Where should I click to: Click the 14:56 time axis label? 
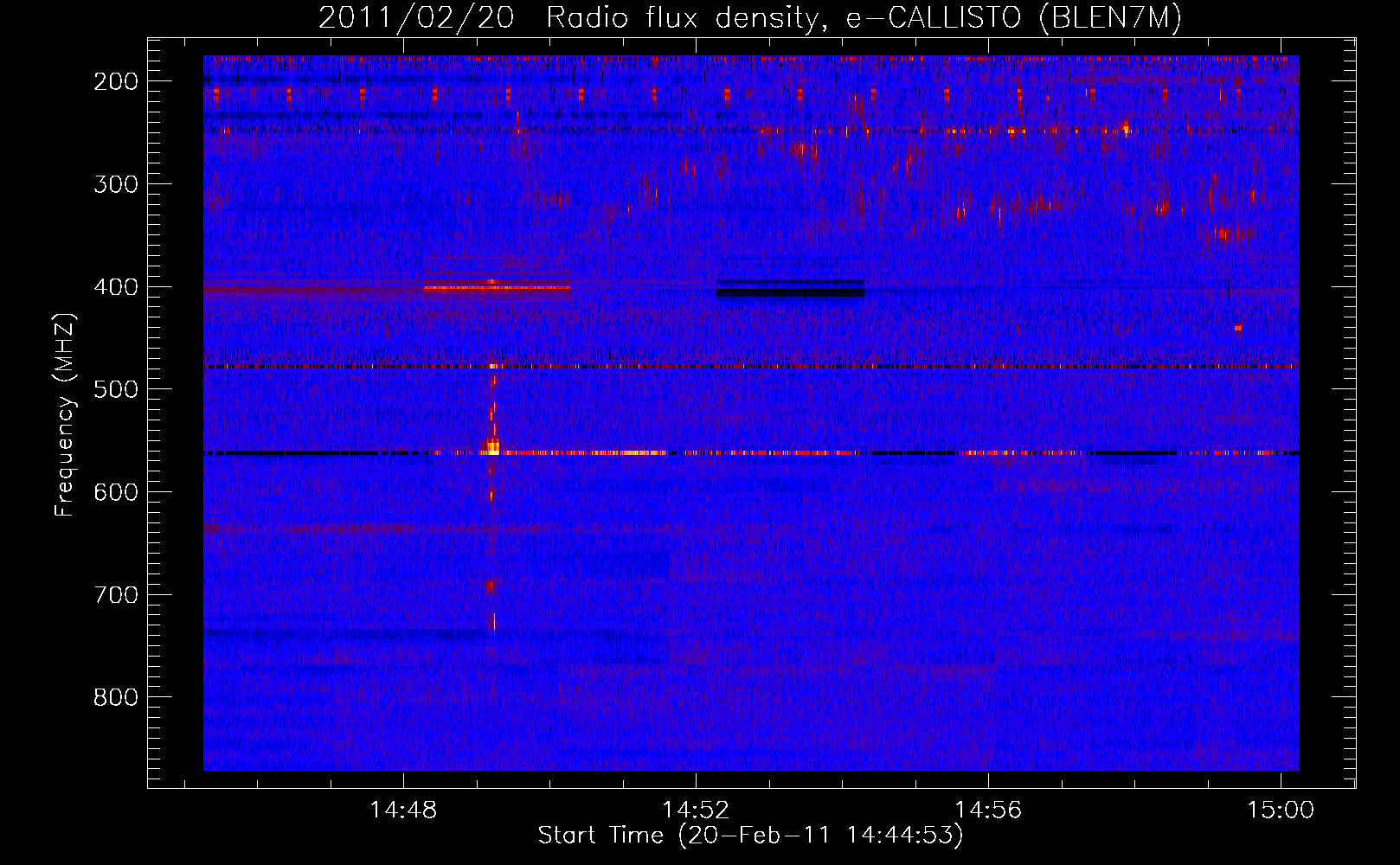click(x=988, y=811)
